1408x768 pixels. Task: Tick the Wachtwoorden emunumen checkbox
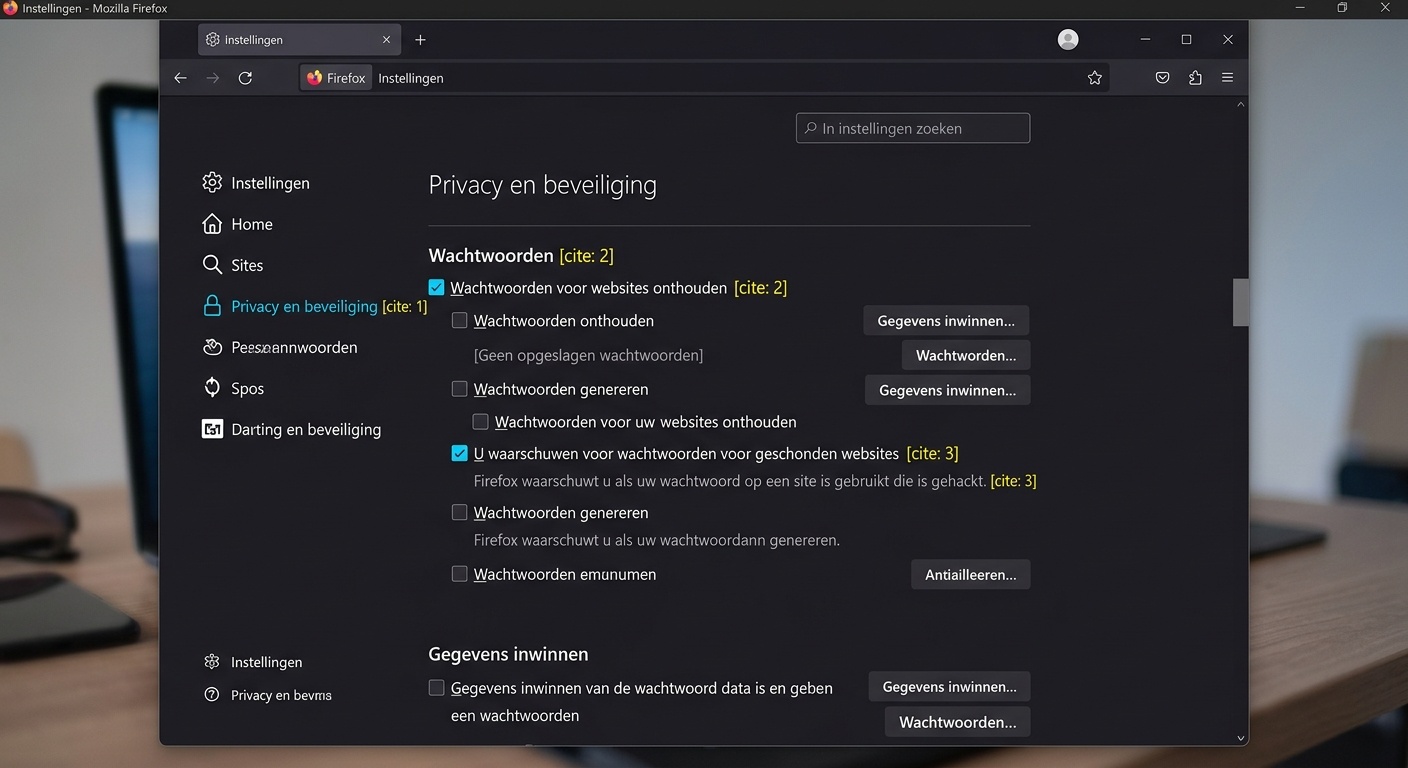click(460, 574)
